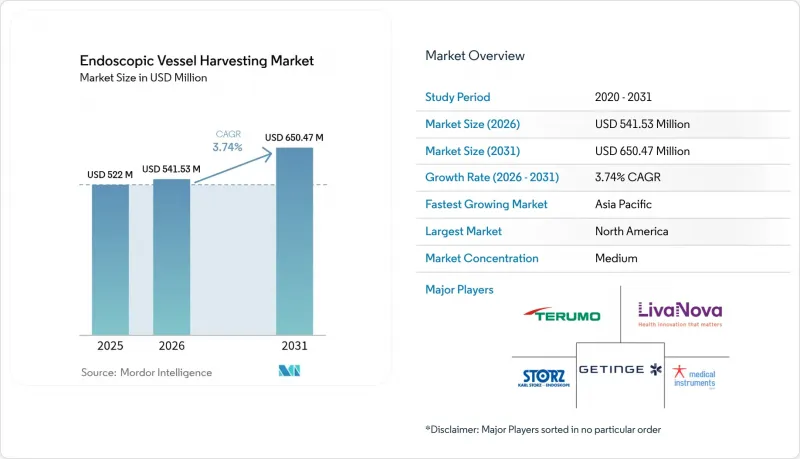The image size is (800, 459).
Task: Click the 'Study Period' row label
Action: (x=458, y=97)
